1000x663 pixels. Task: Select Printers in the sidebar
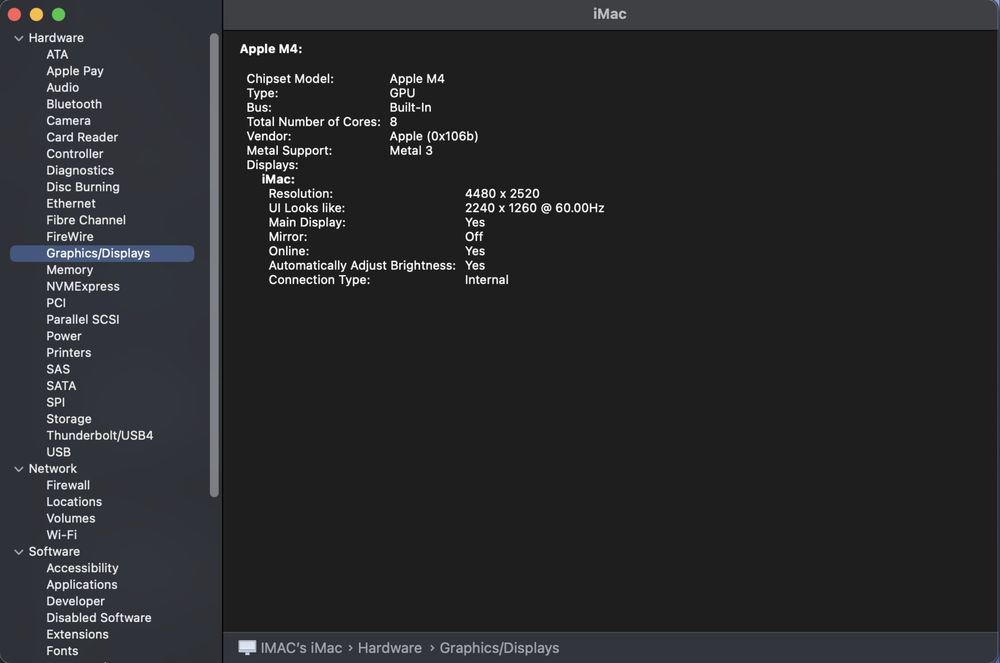(69, 353)
